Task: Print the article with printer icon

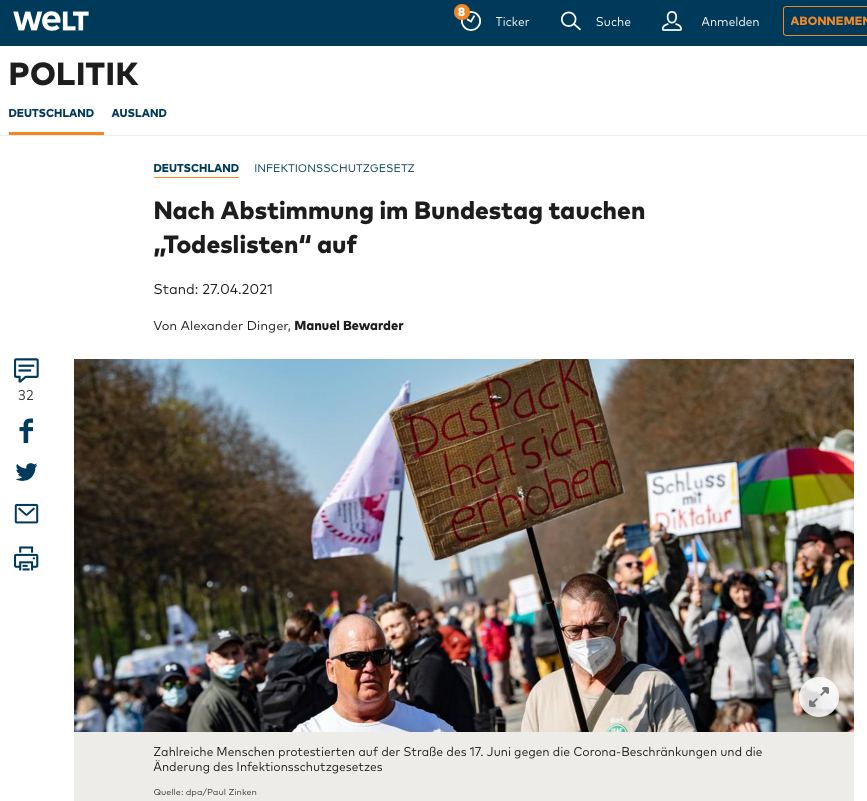Action: click(26, 558)
